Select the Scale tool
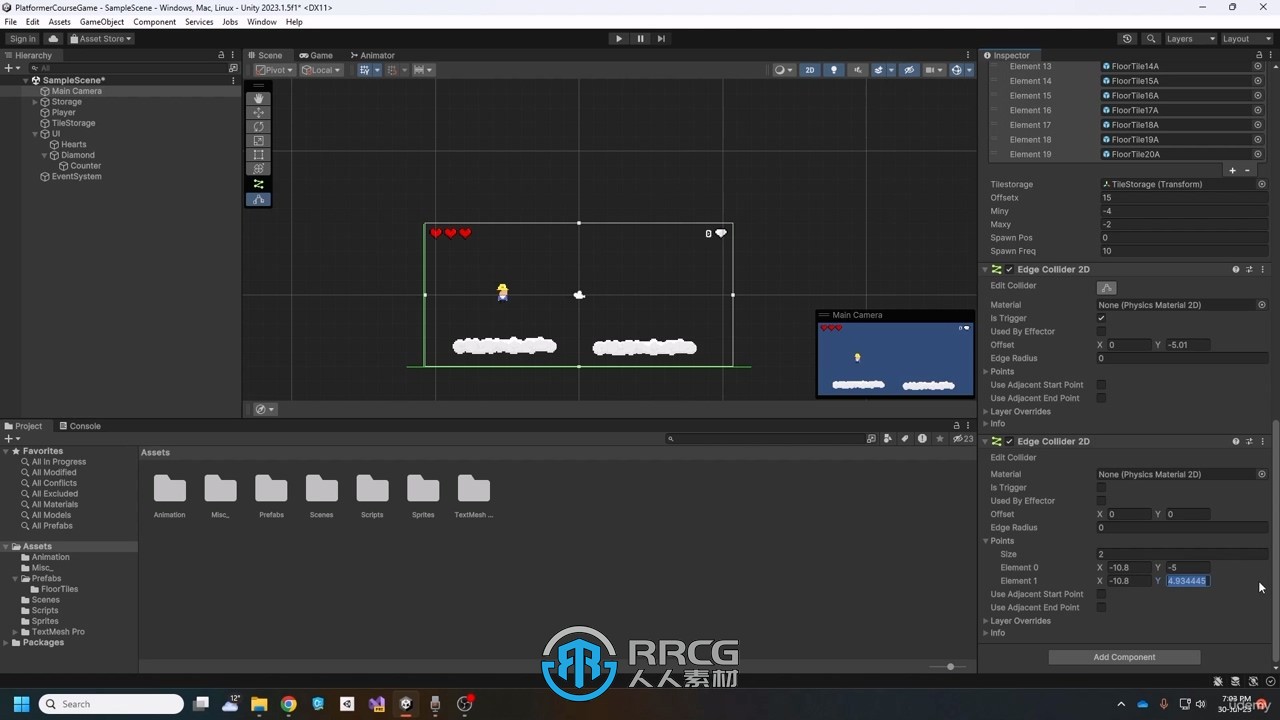Viewport: 1280px width, 720px height. click(258, 141)
